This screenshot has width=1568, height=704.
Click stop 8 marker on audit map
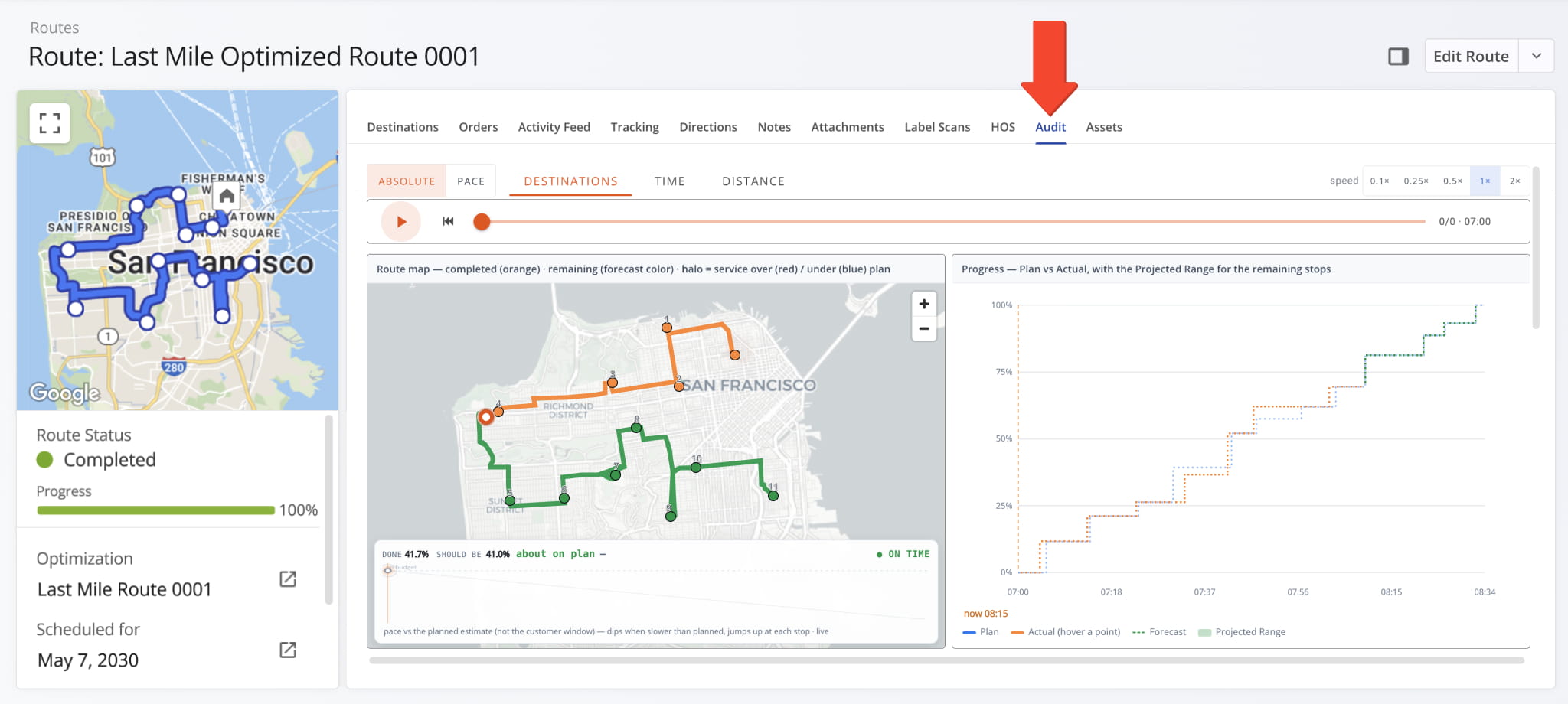pyautogui.click(x=636, y=427)
